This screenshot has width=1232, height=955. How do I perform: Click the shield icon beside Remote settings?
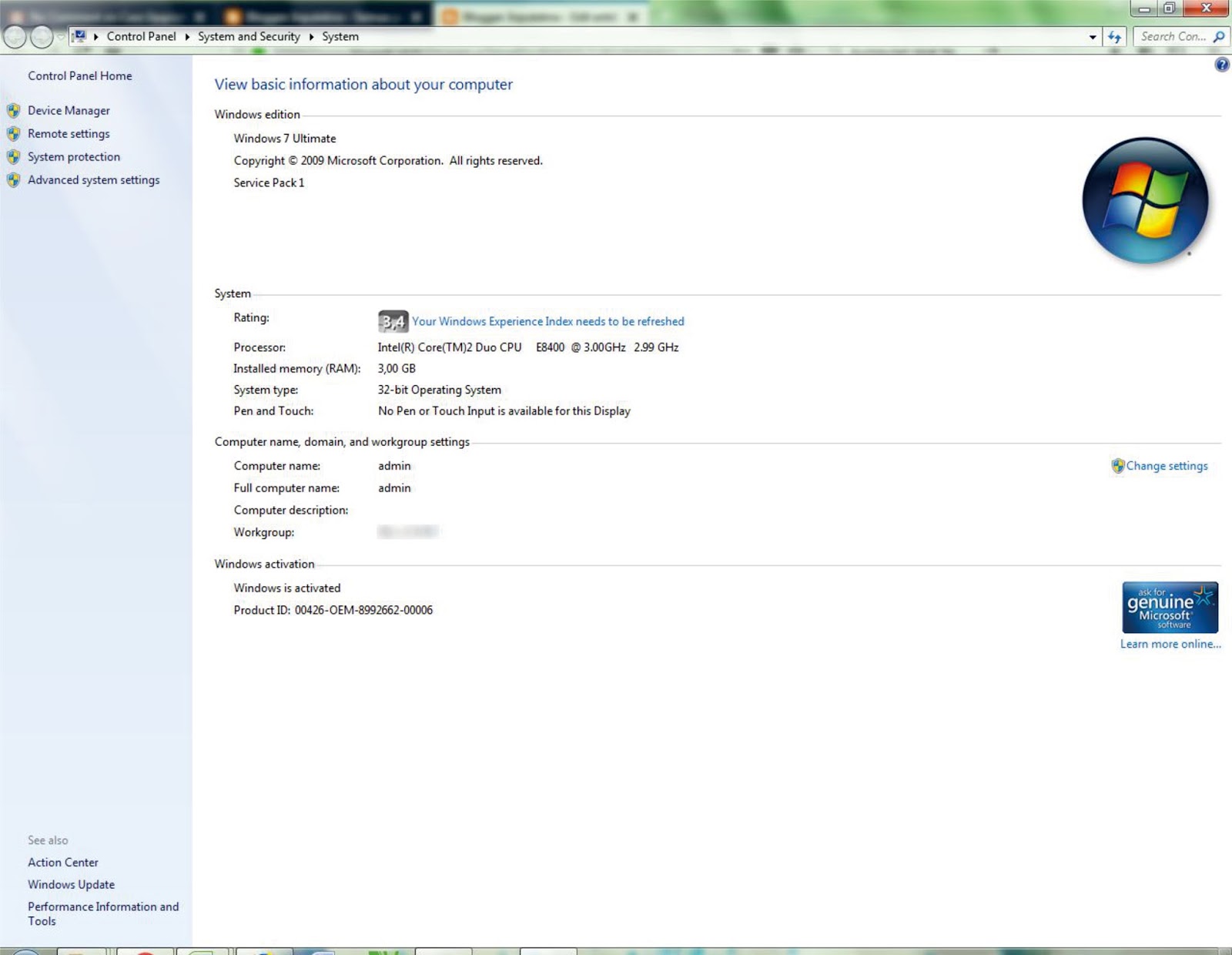[x=13, y=134]
